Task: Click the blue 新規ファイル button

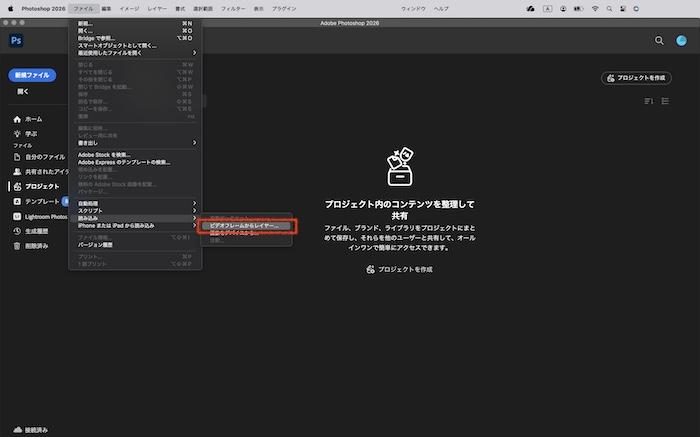Action: point(32,75)
